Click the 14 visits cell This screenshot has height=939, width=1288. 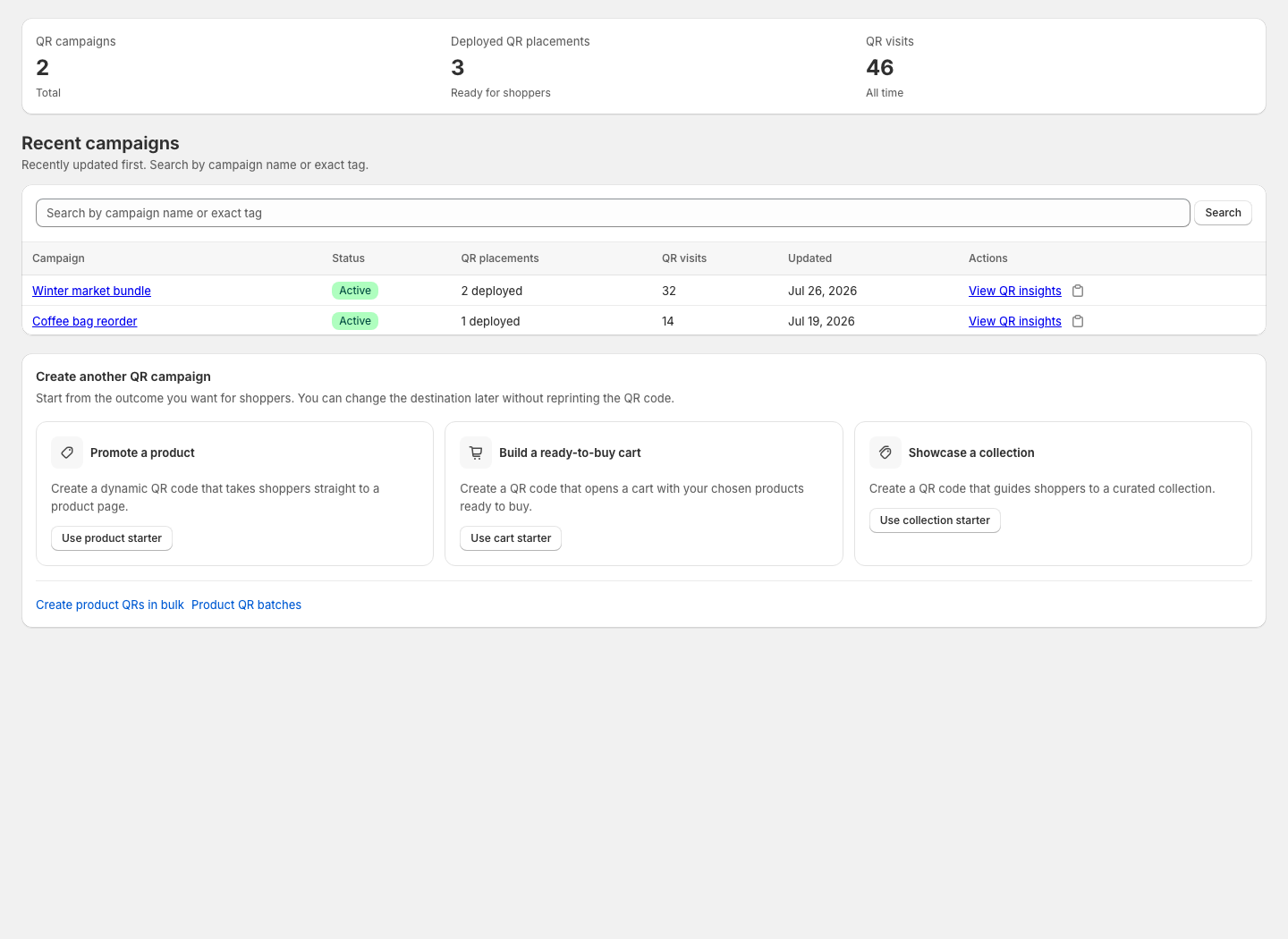(668, 321)
